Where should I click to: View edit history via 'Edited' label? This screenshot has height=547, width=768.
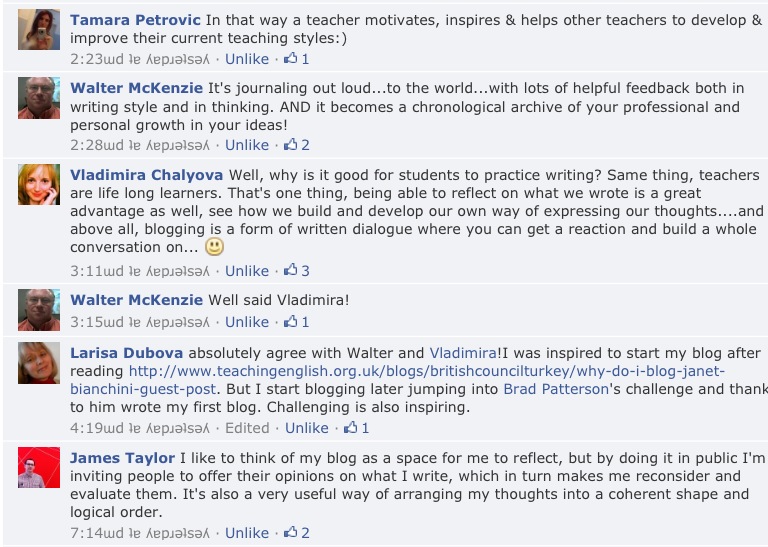click(247, 428)
